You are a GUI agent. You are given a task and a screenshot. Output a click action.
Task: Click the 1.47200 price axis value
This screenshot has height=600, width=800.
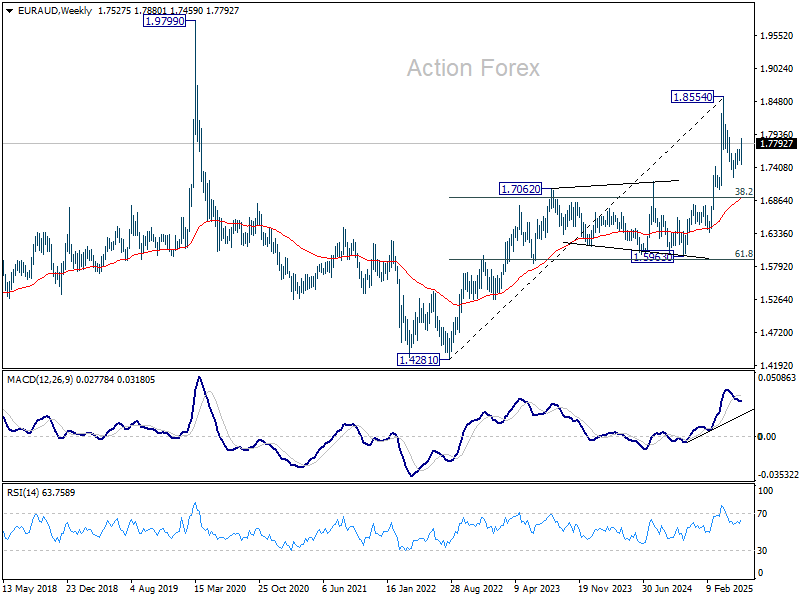pyautogui.click(x=777, y=333)
